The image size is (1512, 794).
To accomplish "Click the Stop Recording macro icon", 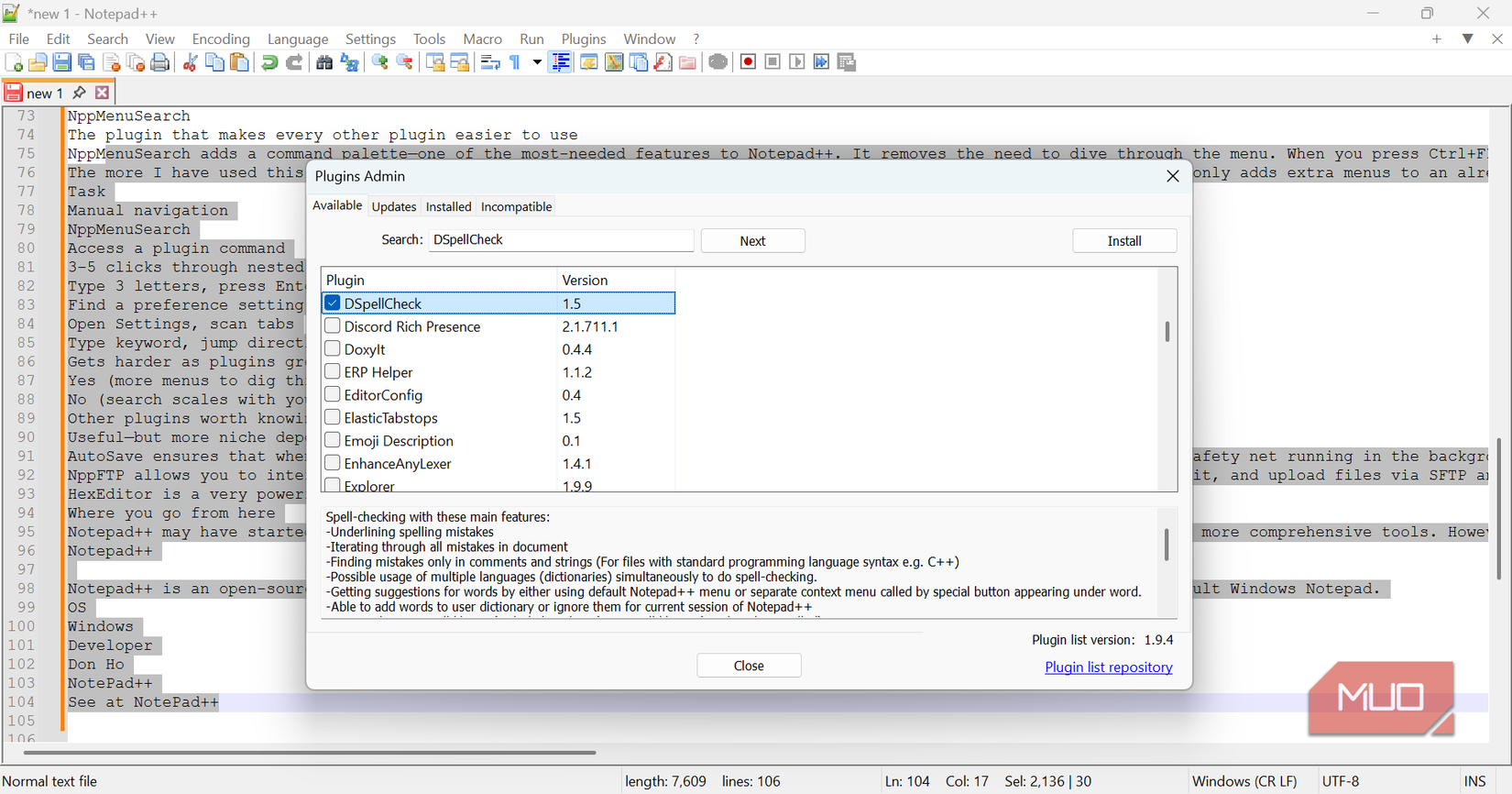I will pyautogui.click(x=772, y=62).
